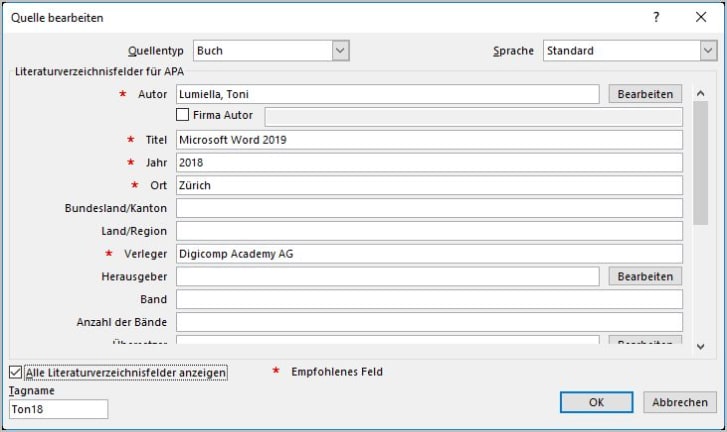Click the Land/Region input field

(x=429, y=231)
